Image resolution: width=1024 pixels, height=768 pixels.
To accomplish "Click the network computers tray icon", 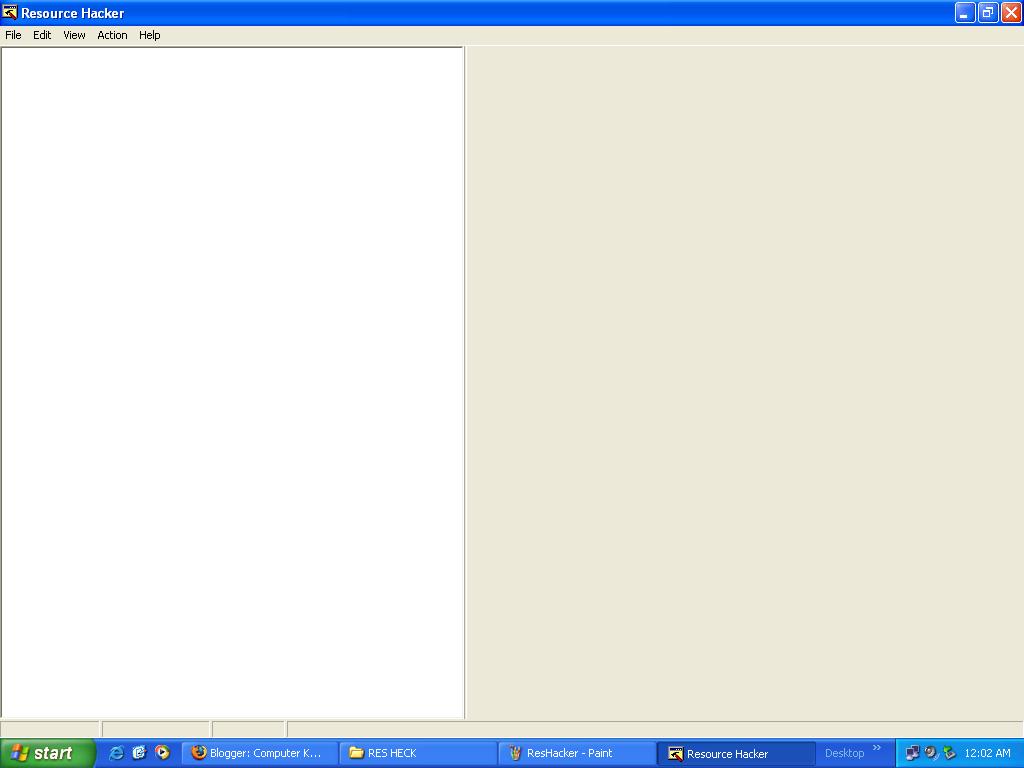I will point(912,753).
